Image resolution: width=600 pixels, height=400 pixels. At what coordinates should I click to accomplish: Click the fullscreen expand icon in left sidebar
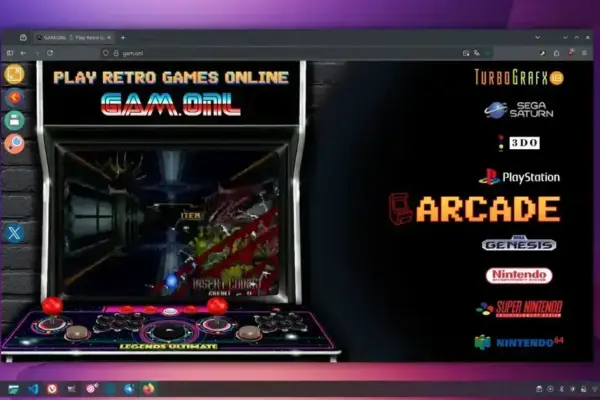point(14,74)
